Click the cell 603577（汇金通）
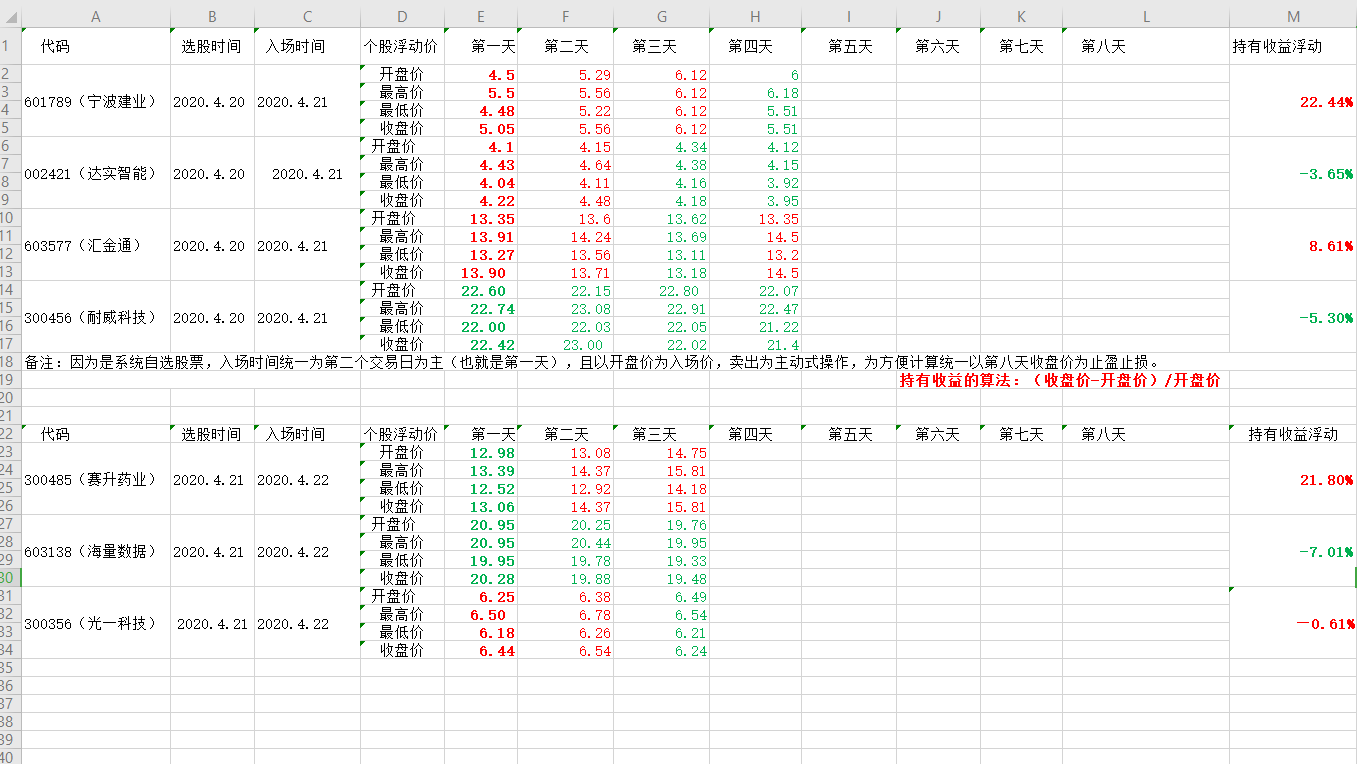1357x764 pixels. [x=96, y=246]
